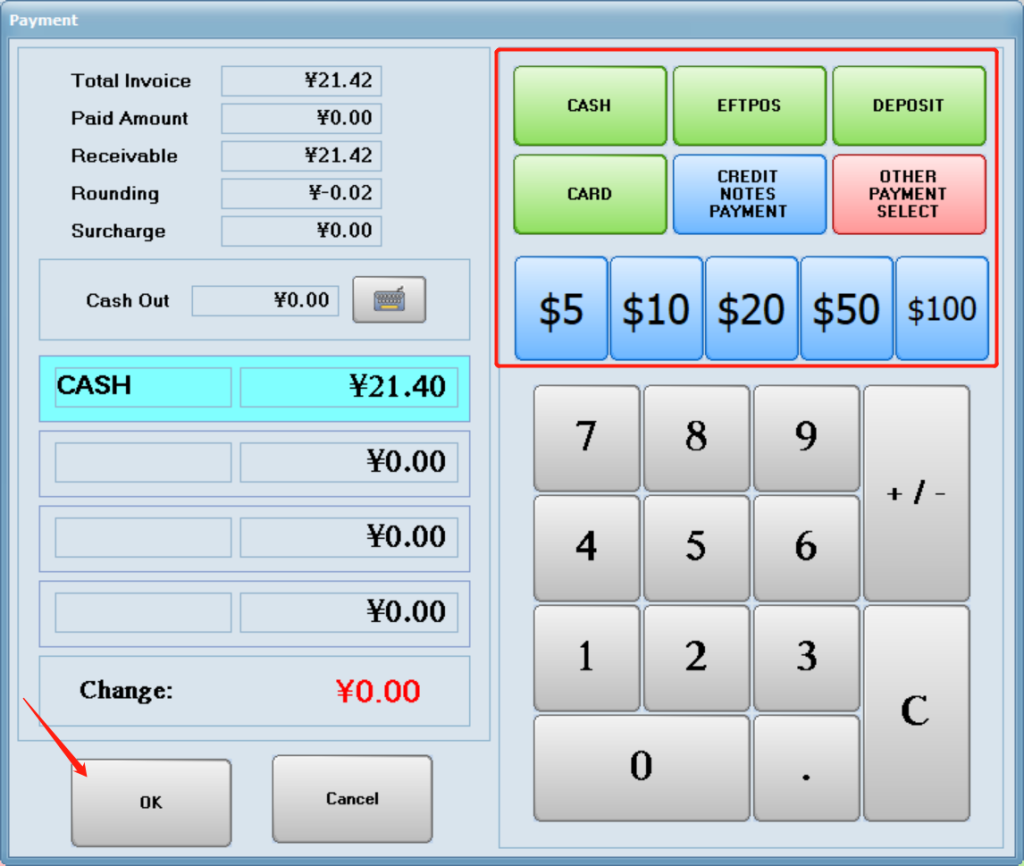This screenshot has width=1024, height=866.
Task: Pick CARD payment method
Action: coord(589,194)
